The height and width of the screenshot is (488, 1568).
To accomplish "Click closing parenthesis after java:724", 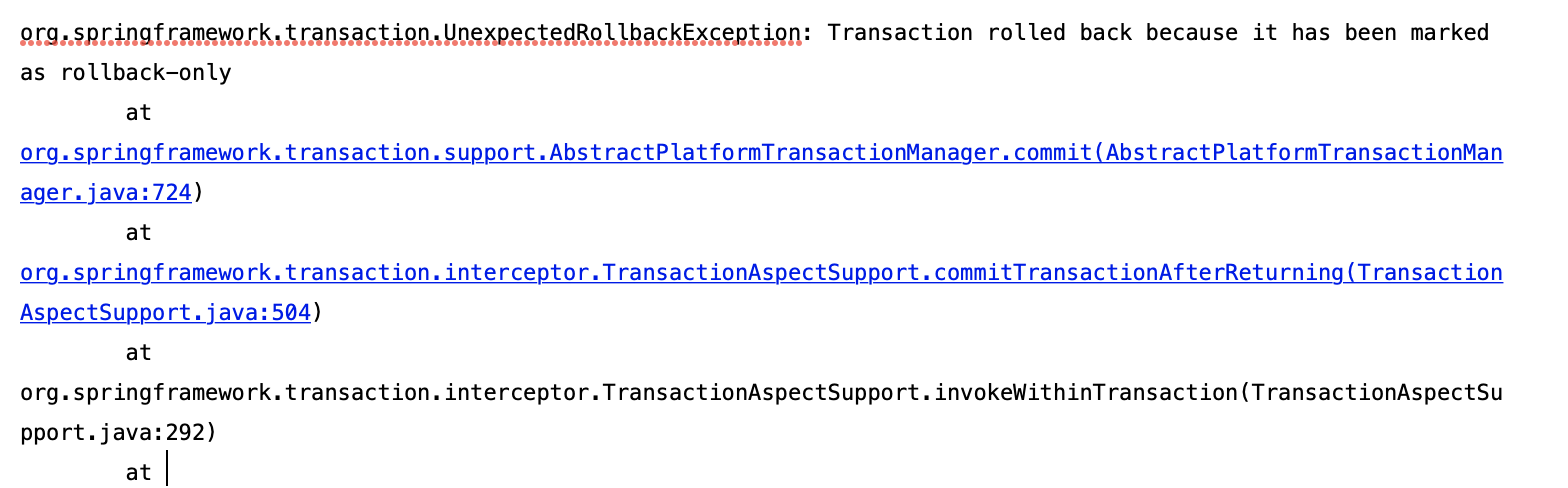I will pos(198,193).
